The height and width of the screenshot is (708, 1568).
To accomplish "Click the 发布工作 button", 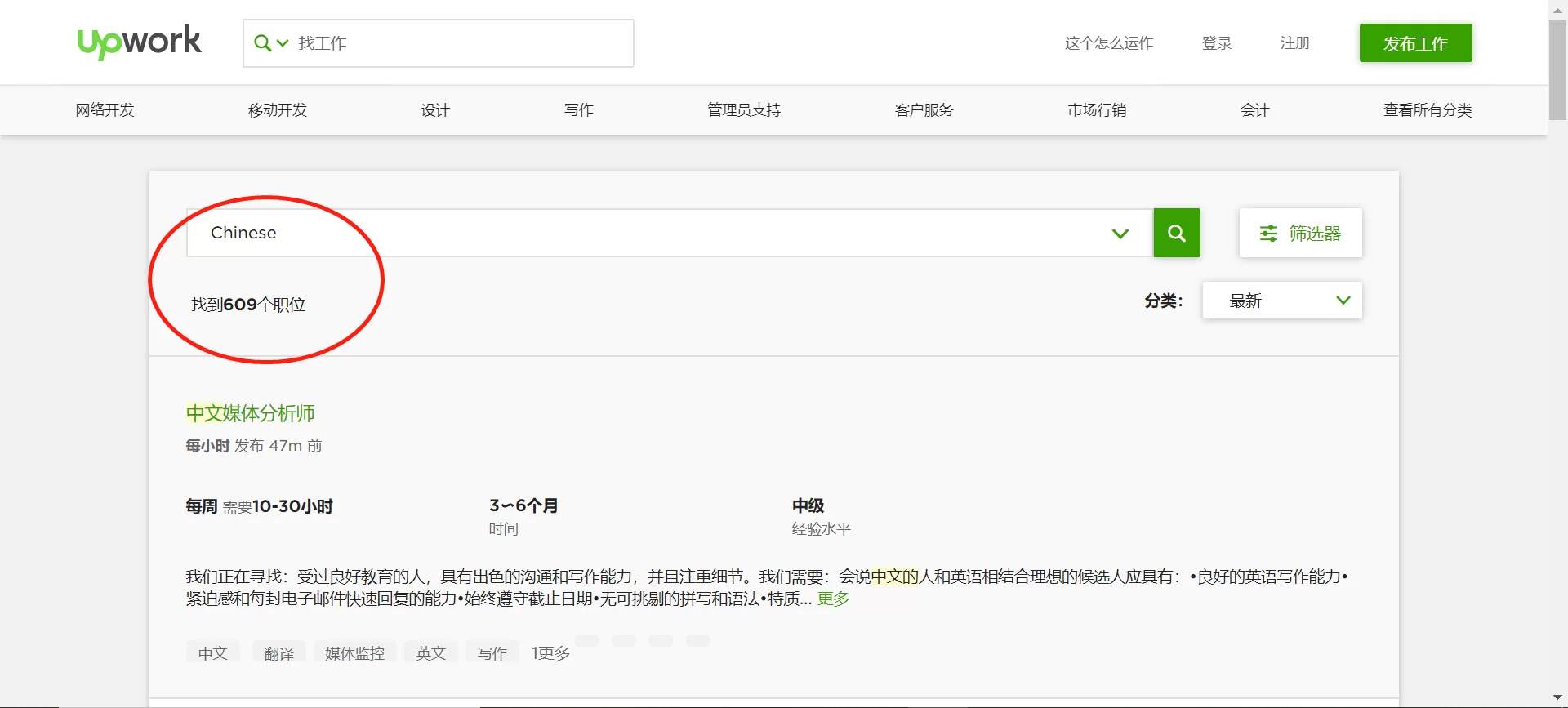I will 1415,43.
